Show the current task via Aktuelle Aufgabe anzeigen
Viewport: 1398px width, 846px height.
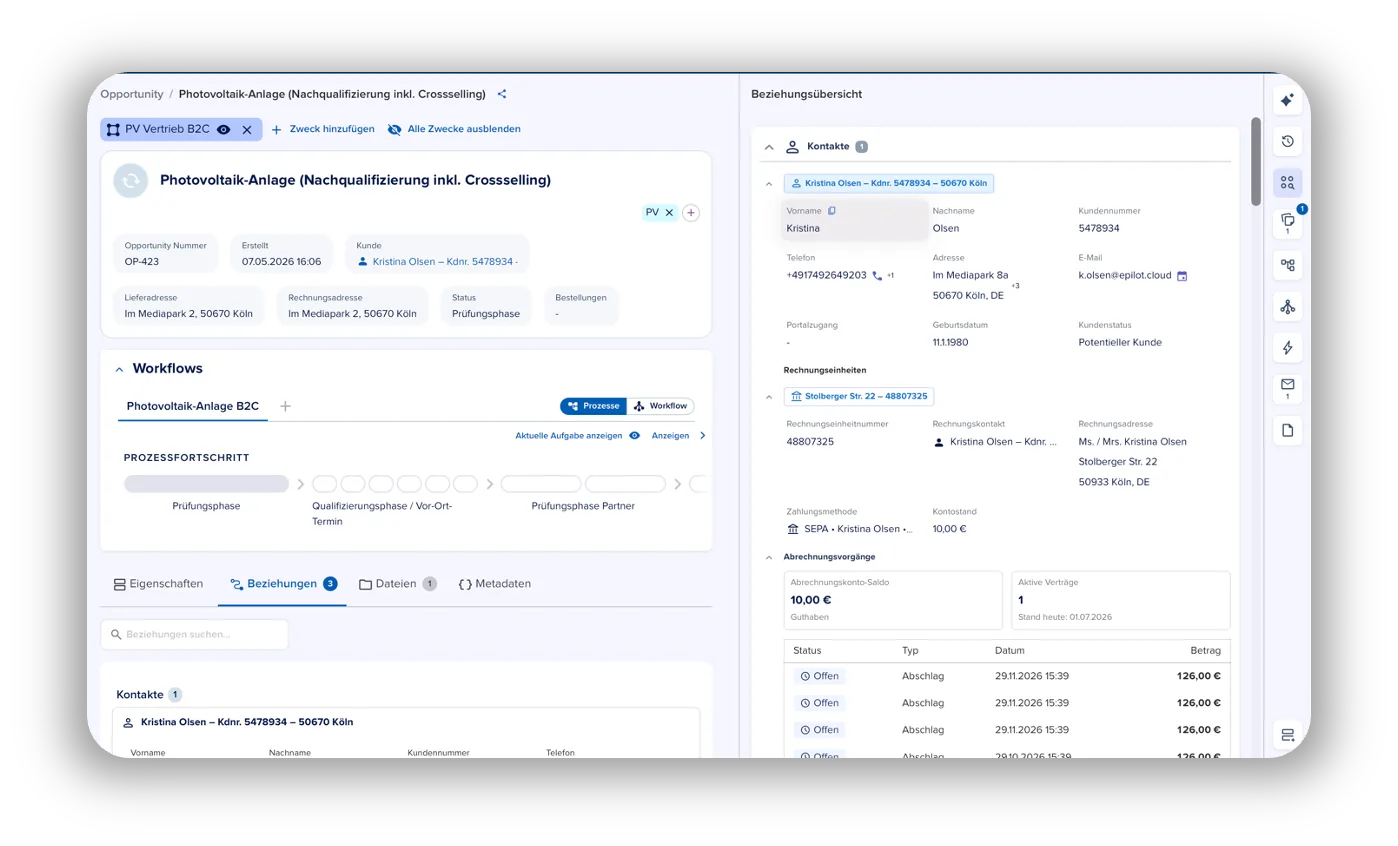(x=577, y=436)
